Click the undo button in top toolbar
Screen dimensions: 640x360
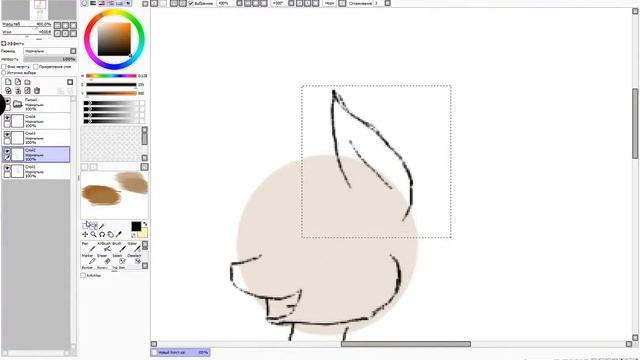click(x=154, y=3)
